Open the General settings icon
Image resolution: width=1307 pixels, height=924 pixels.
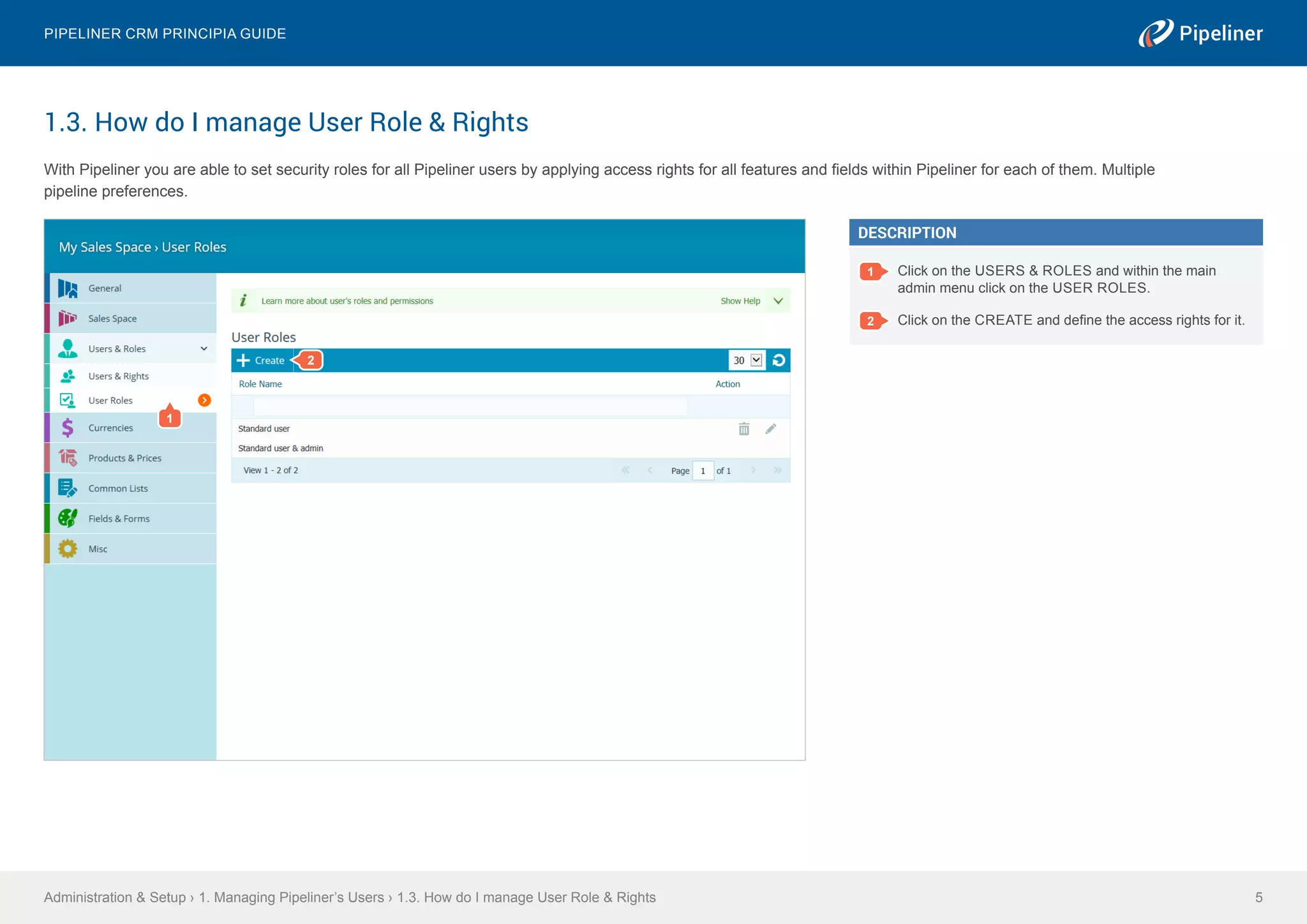click(68, 288)
